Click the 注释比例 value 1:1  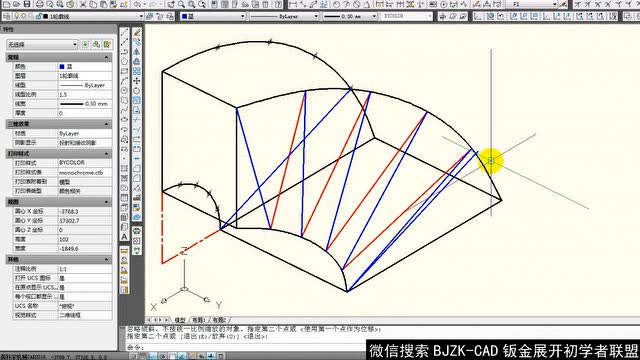click(x=85, y=269)
